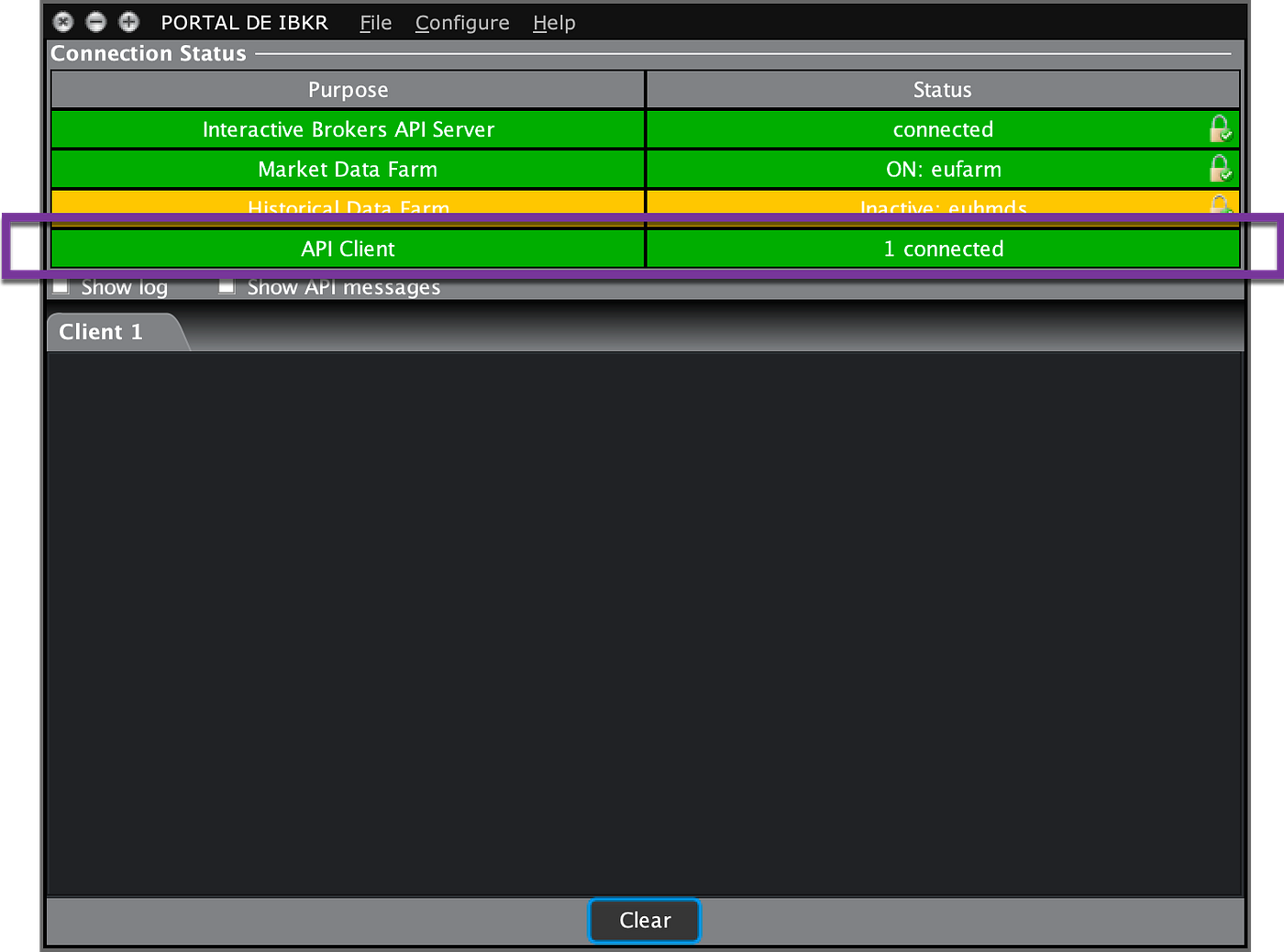The image size is (1284, 952).
Task: Select the Interactive Brokers API Server cell
Action: point(348,129)
